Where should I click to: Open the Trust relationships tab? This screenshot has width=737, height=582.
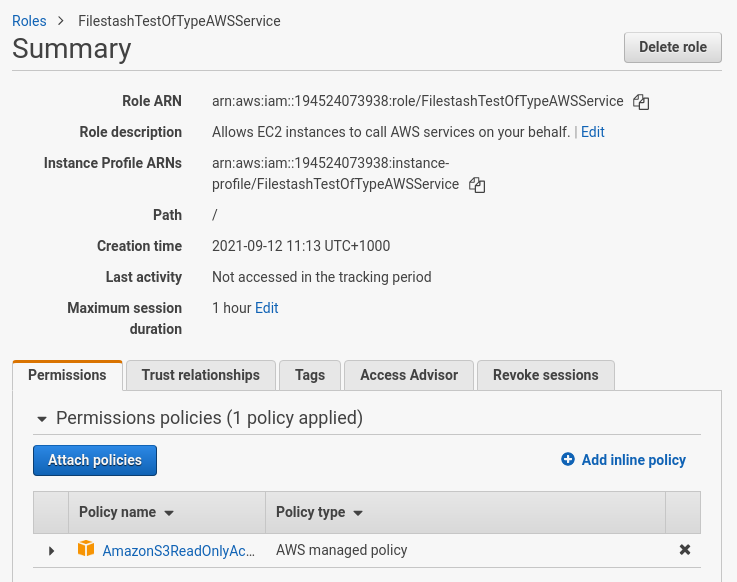pos(201,375)
